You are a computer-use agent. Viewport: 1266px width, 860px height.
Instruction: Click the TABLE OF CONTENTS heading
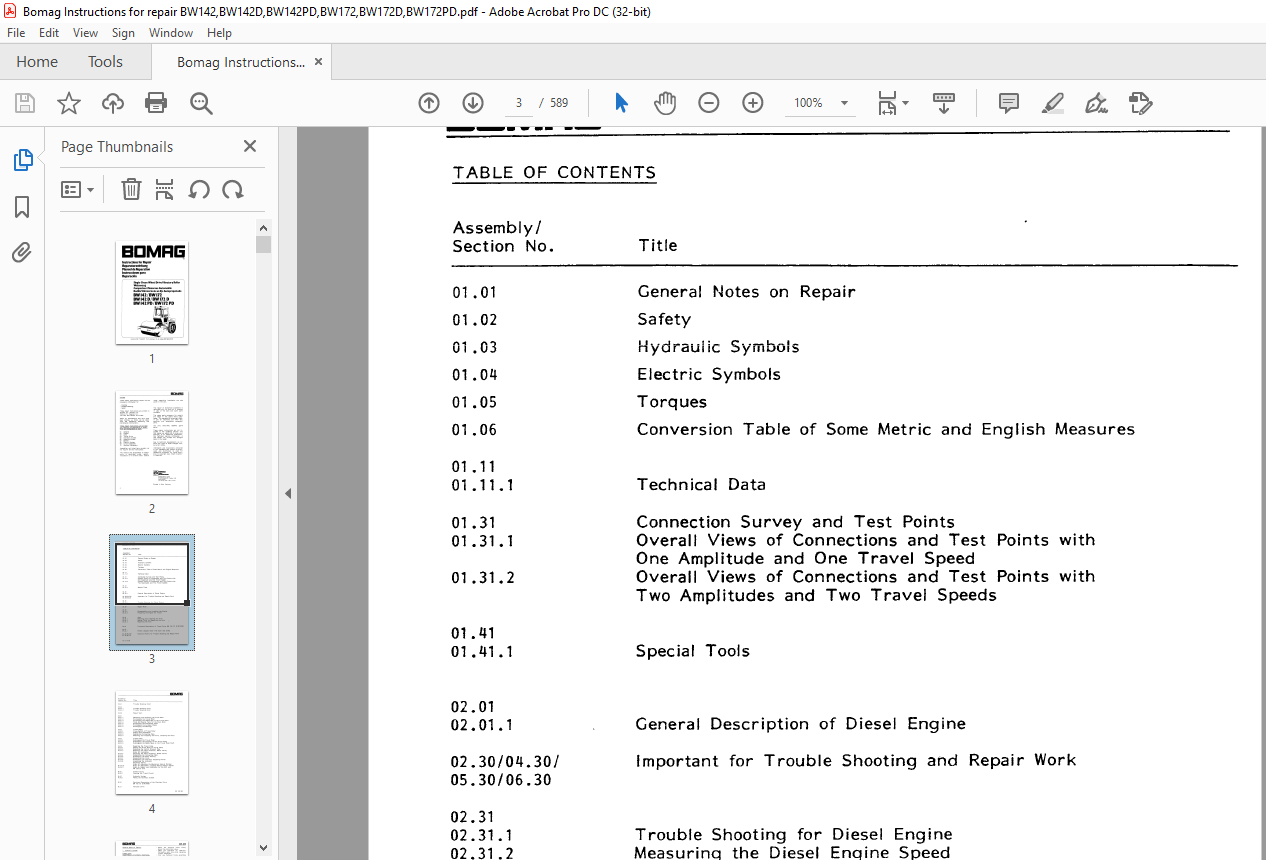pyautogui.click(x=554, y=172)
